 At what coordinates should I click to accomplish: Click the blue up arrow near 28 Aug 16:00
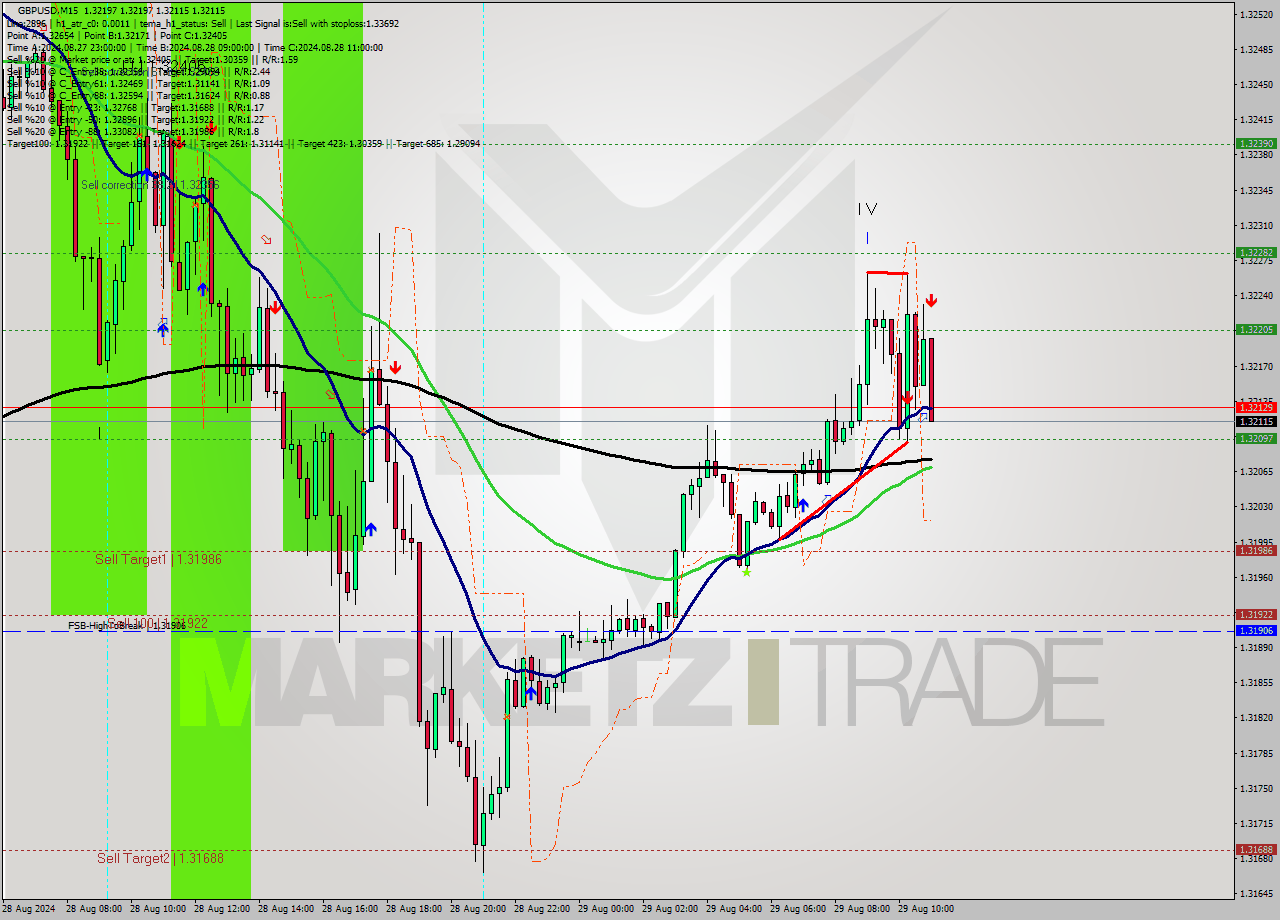coord(370,528)
